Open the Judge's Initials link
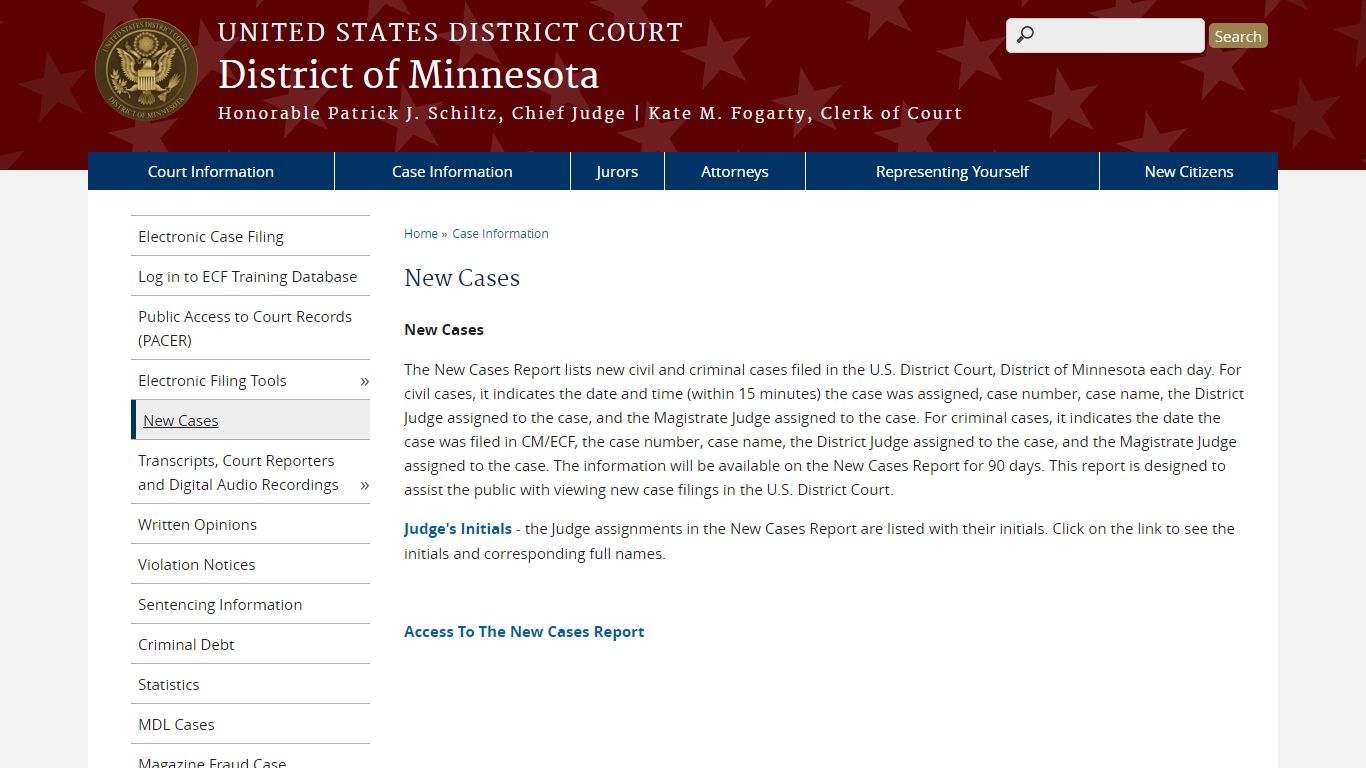Viewport: 1366px width, 768px height. 458,528
